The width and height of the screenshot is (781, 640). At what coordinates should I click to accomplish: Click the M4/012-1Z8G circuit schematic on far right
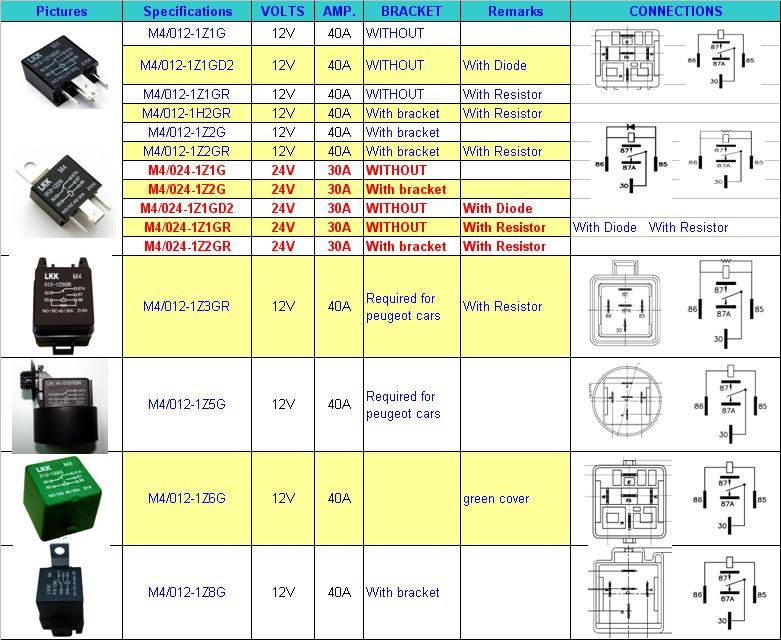click(x=727, y=592)
